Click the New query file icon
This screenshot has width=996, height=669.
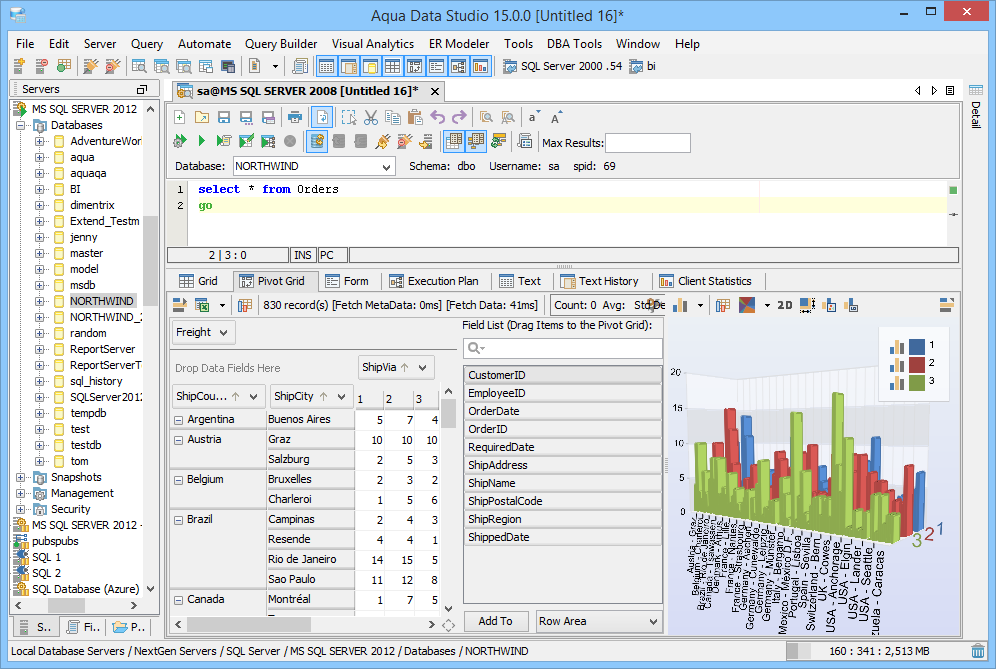pos(180,118)
